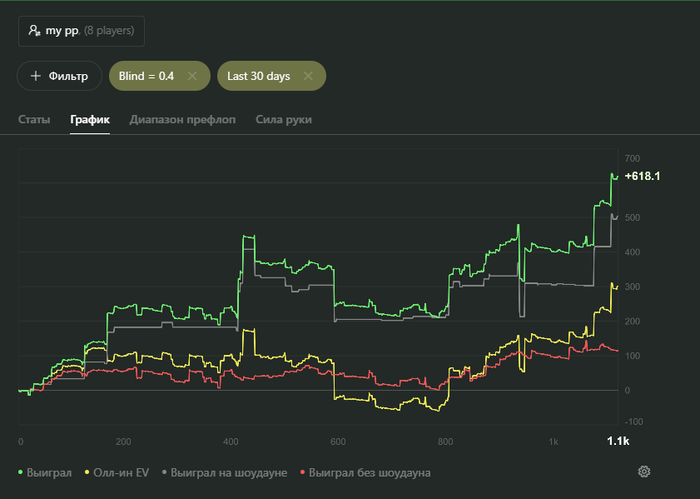Viewport: 700px width, 499px height.
Task: Select the График tab
Action: click(89, 120)
